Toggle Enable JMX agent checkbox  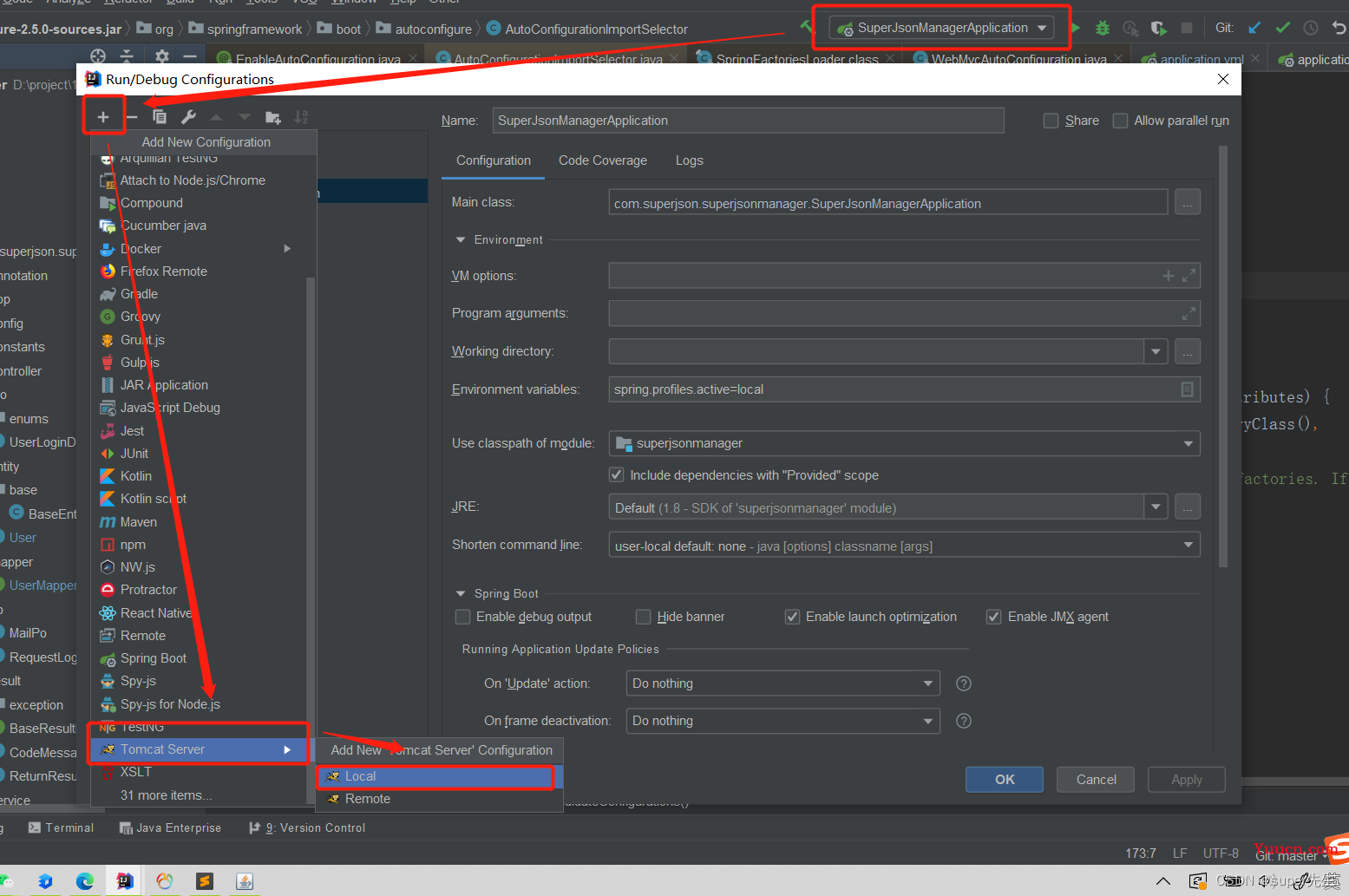tap(994, 617)
